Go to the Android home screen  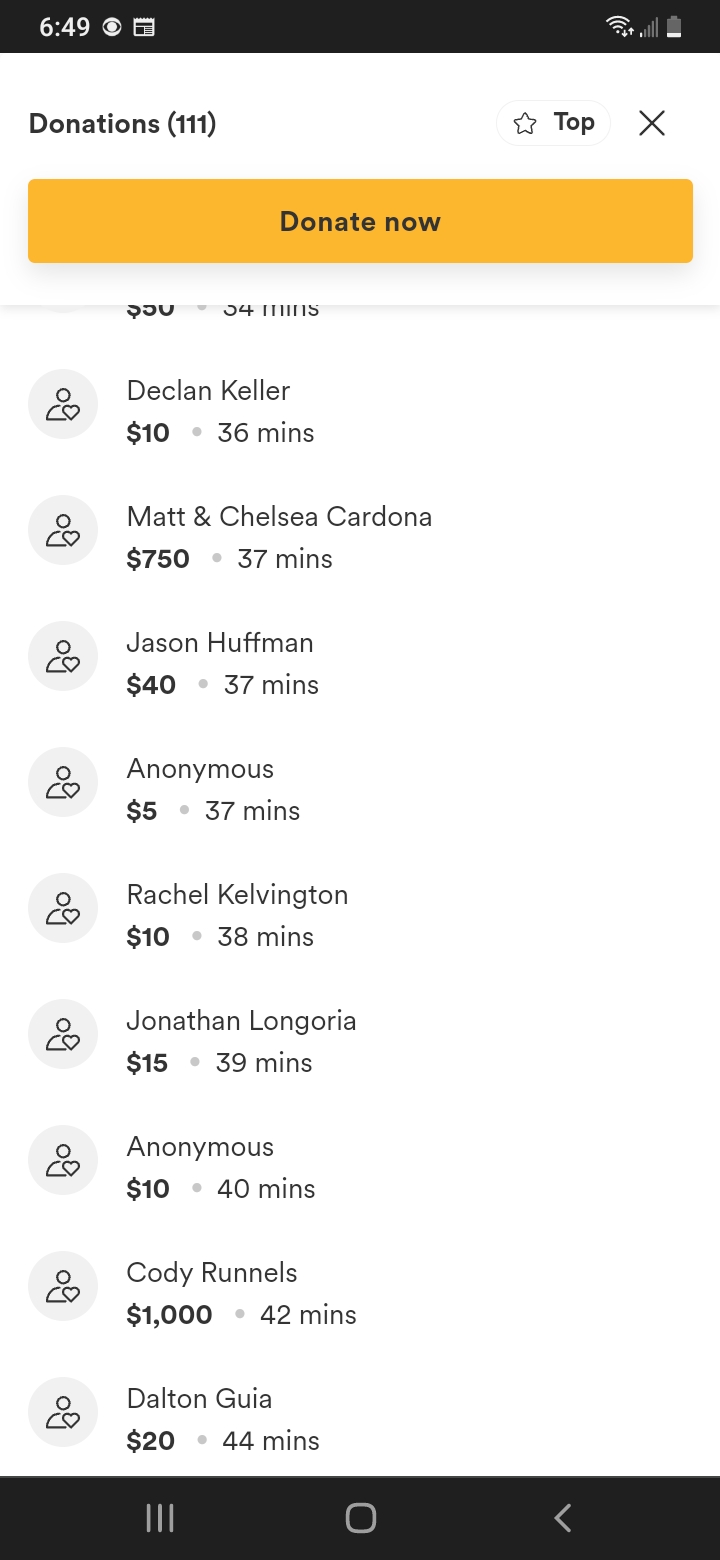[360, 1518]
